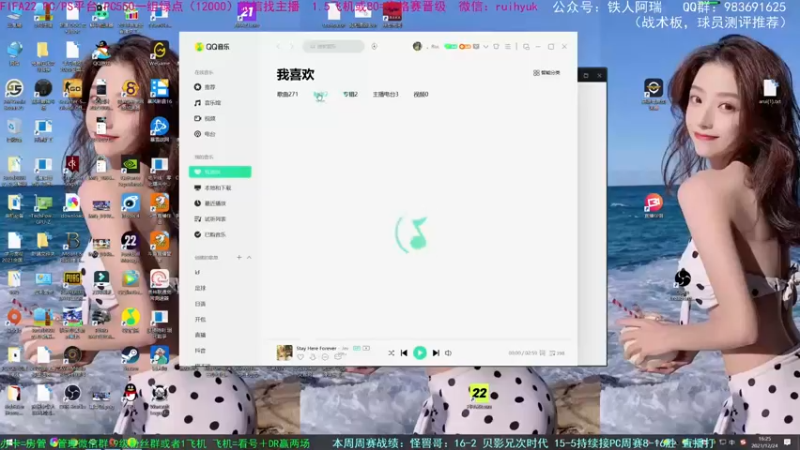Viewport: 800px width, 450px height.
Task: Open the main menu three-lines icon
Action: [x=508, y=46]
